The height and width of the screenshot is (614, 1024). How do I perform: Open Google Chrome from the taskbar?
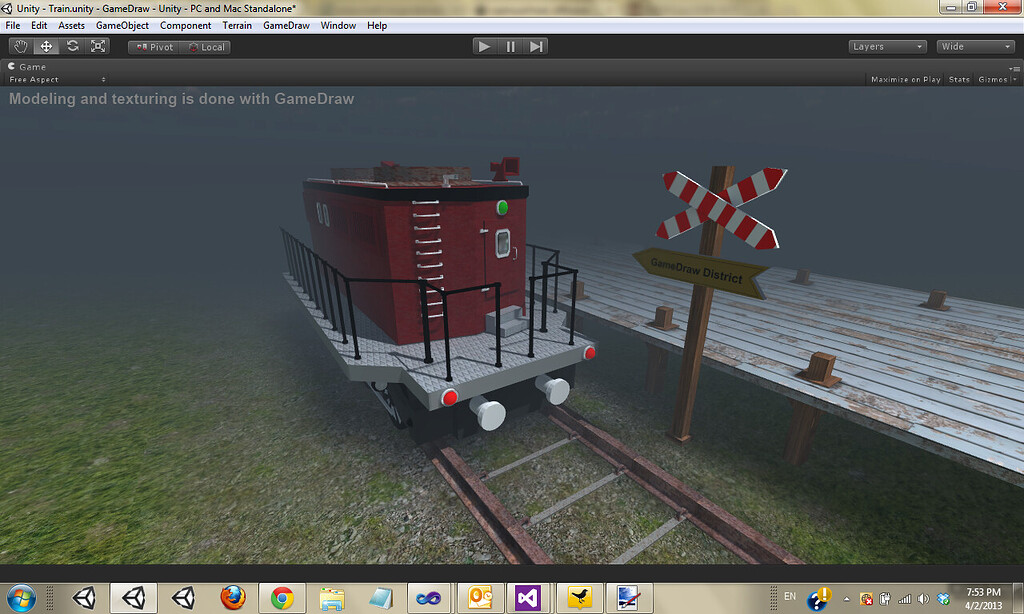click(x=281, y=598)
